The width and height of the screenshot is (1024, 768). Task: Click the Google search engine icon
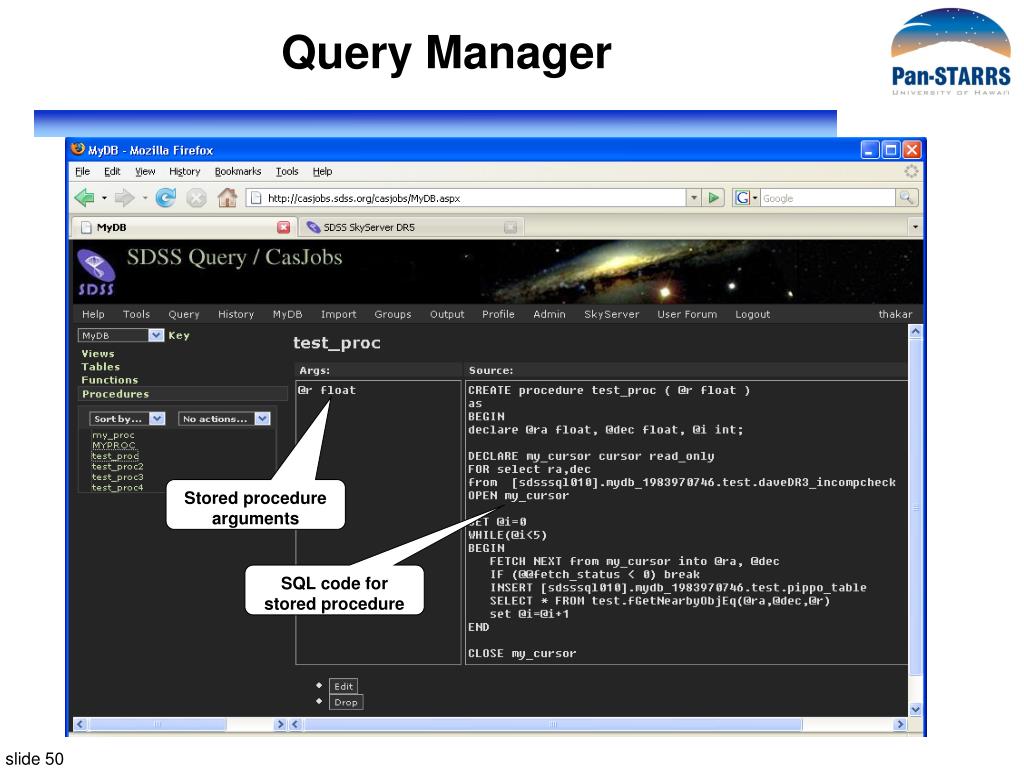pos(742,197)
